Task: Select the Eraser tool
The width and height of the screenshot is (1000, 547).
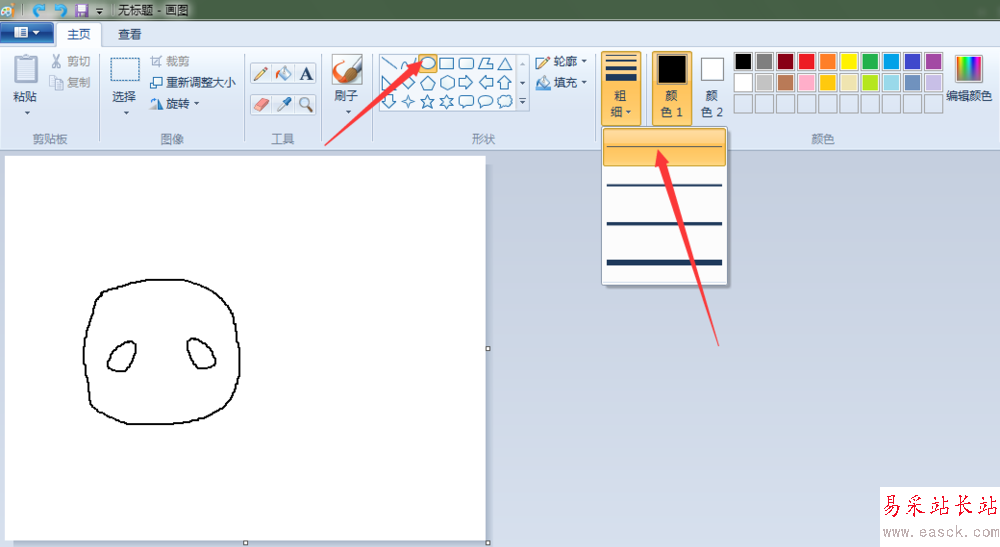Action: [x=260, y=104]
